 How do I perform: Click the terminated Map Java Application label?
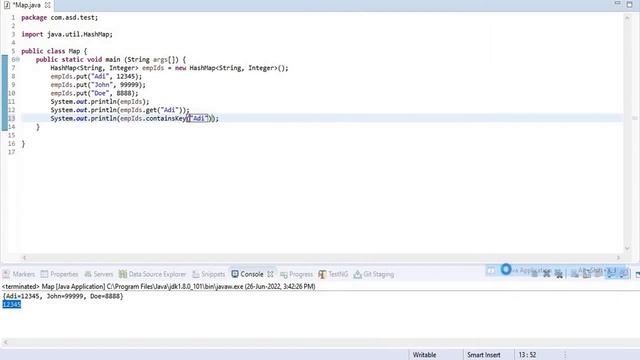158,287
